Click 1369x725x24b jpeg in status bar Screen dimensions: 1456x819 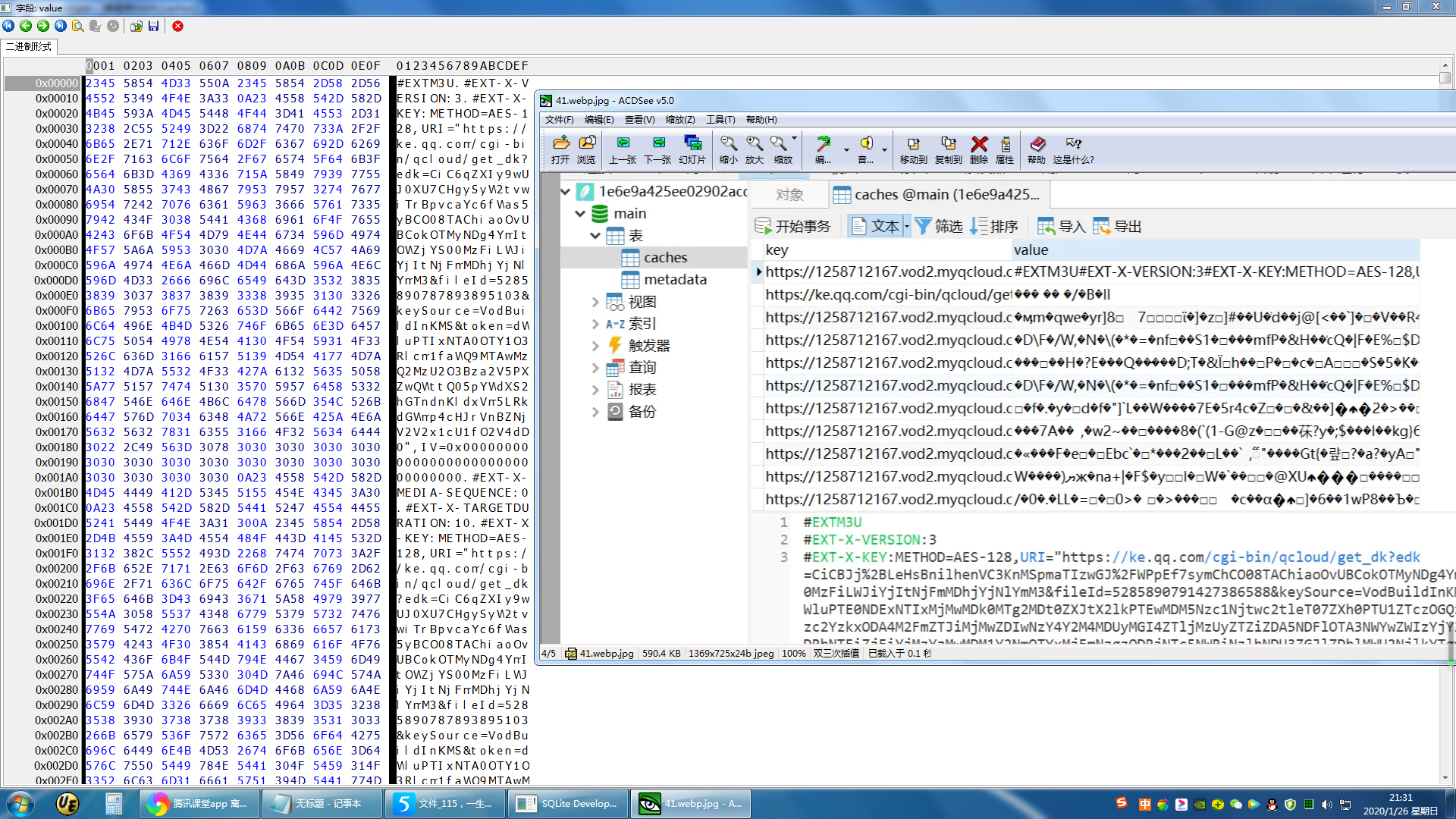tap(731, 653)
